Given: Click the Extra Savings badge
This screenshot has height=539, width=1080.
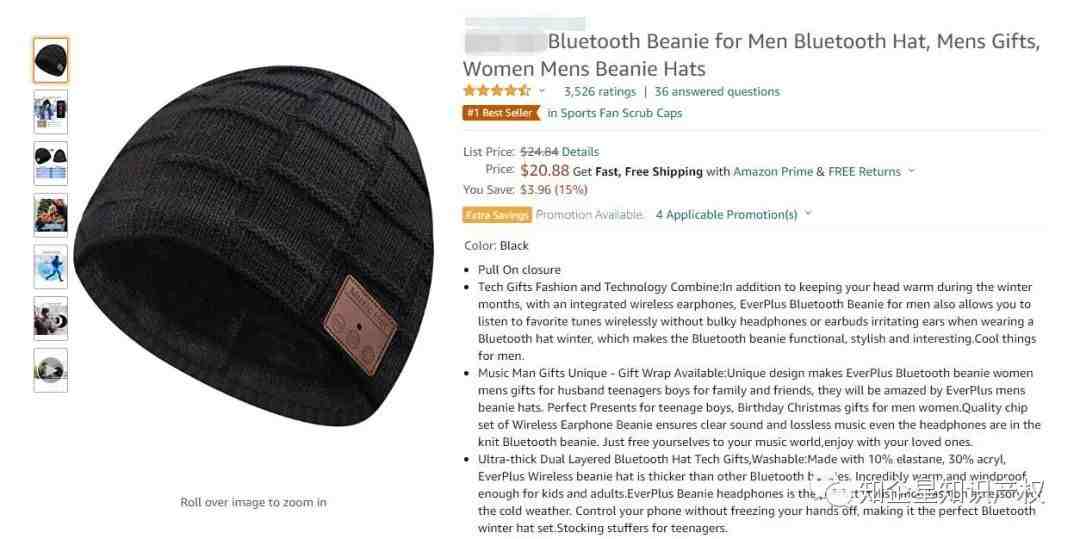Looking at the screenshot, I should point(497,215).
